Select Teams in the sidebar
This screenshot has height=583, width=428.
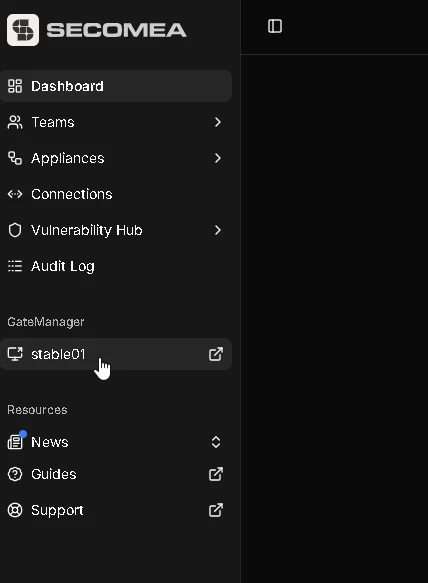pos(116,122)
